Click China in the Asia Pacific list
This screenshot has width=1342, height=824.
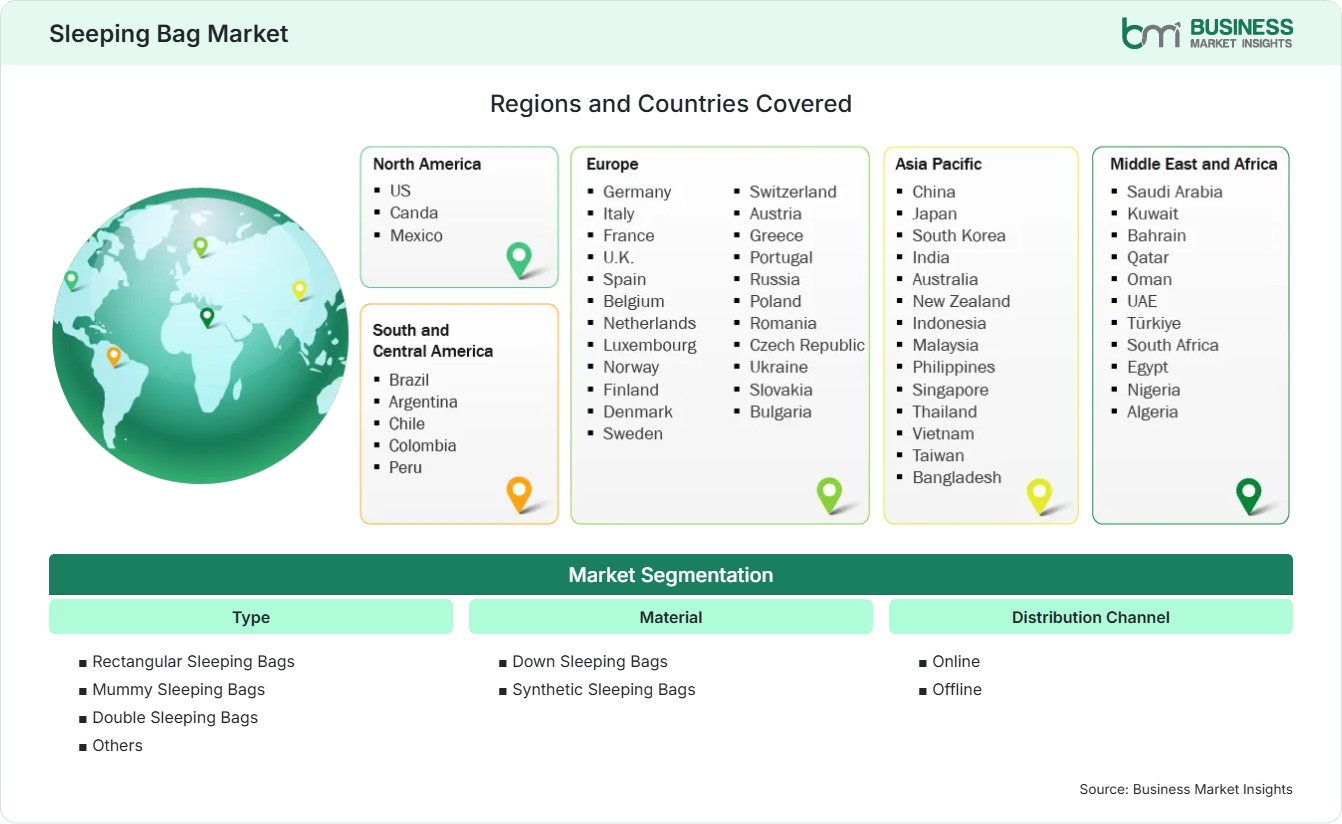pos(934,192)
